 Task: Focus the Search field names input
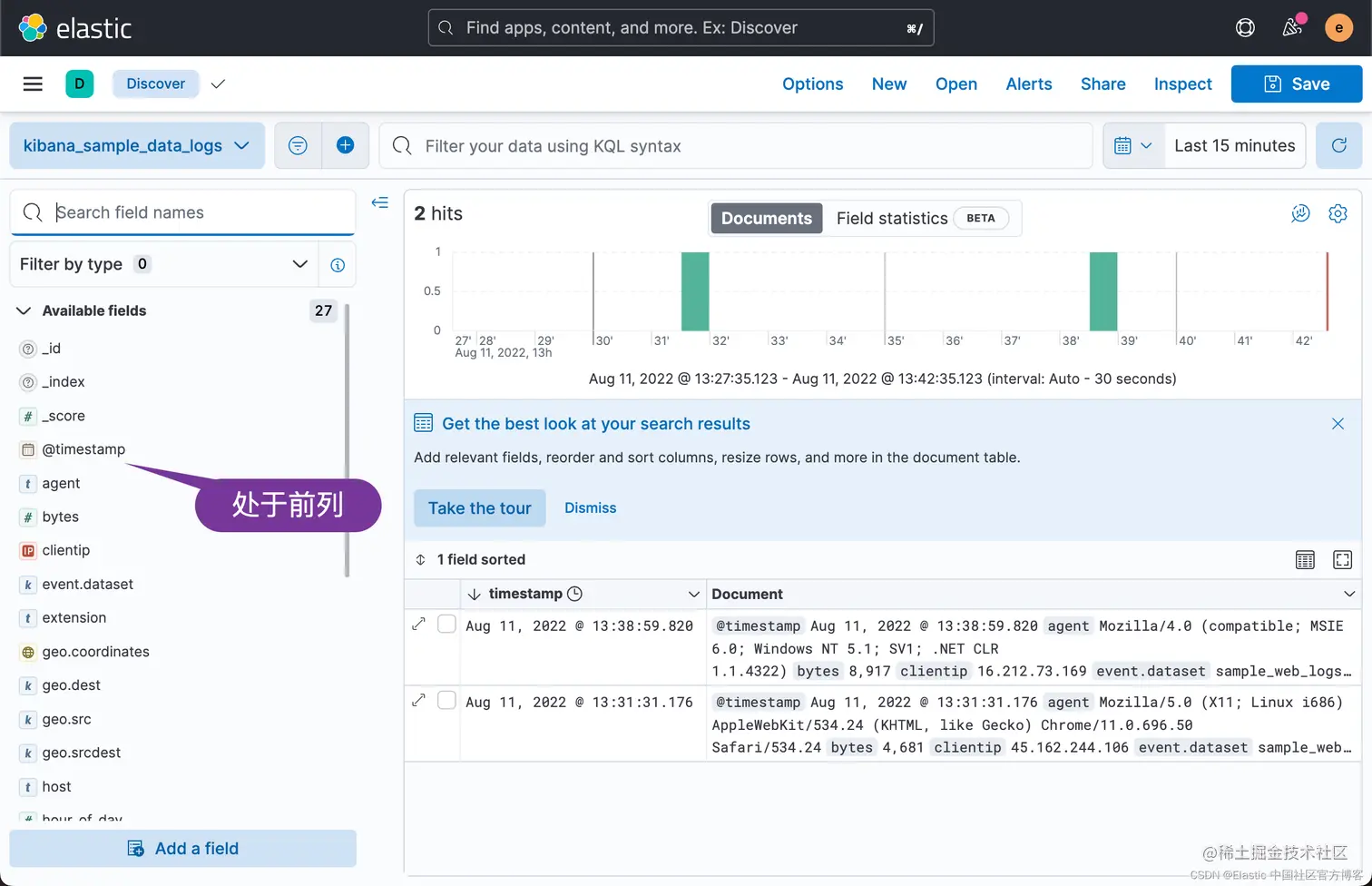tap(183, 212)
